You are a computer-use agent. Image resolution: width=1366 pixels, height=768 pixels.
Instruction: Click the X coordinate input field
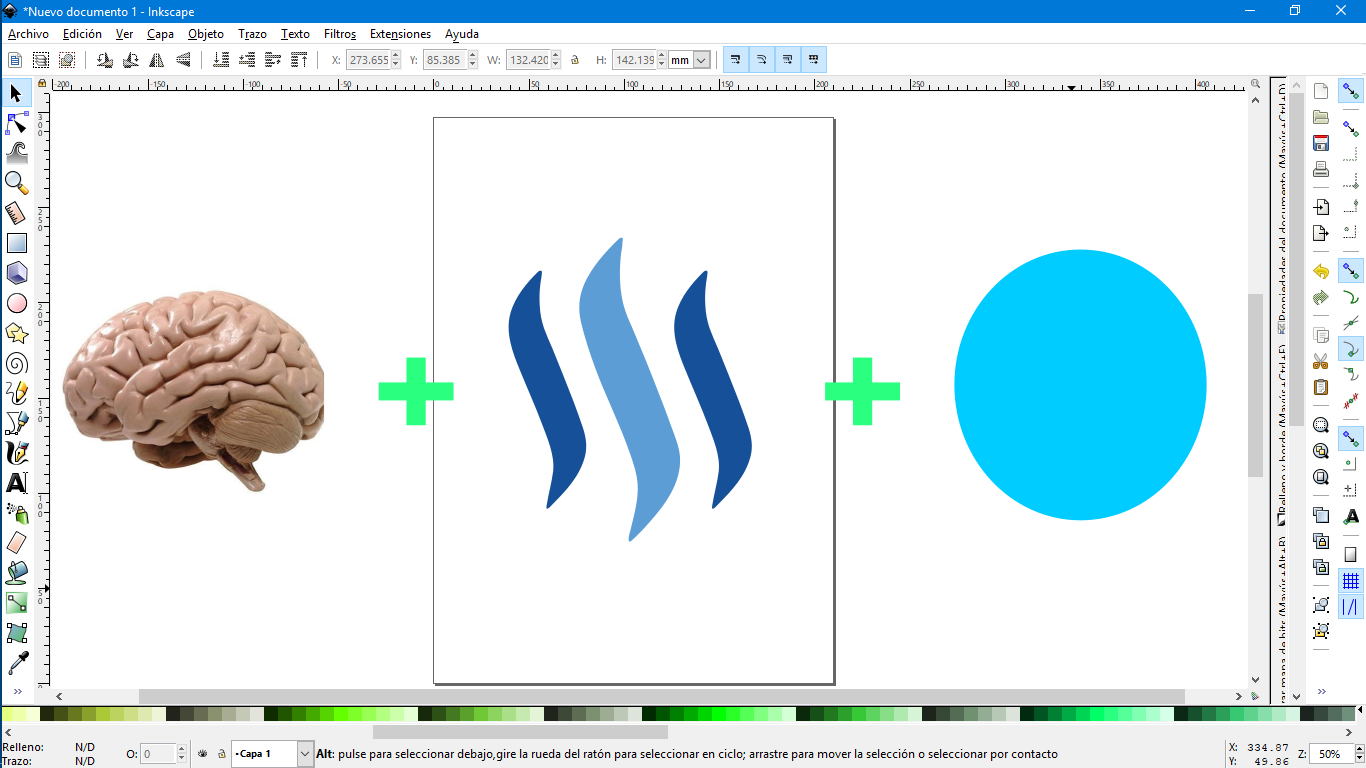click(368, 60)
